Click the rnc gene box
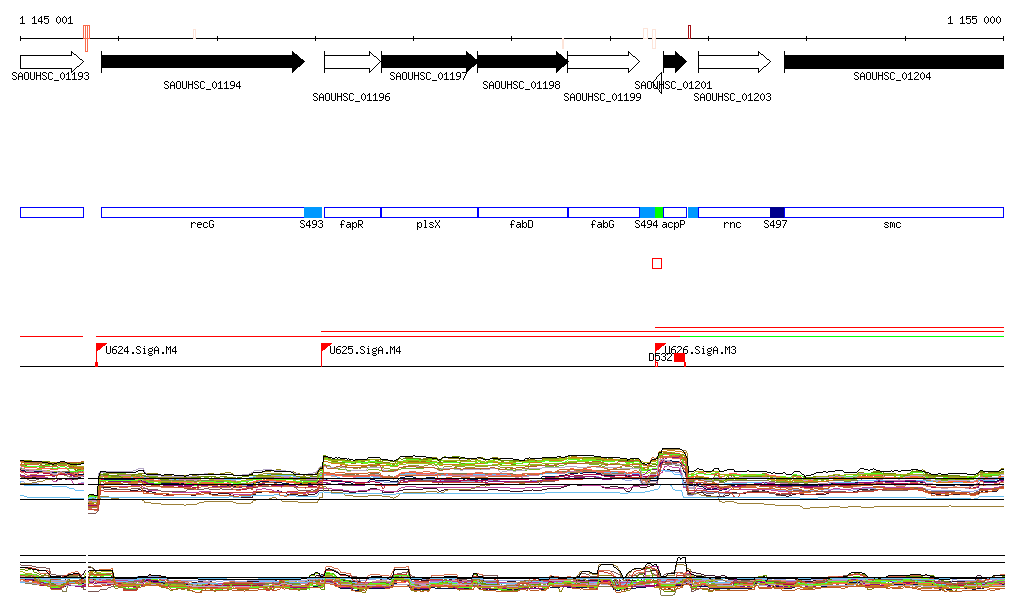 tap(733, 212)
